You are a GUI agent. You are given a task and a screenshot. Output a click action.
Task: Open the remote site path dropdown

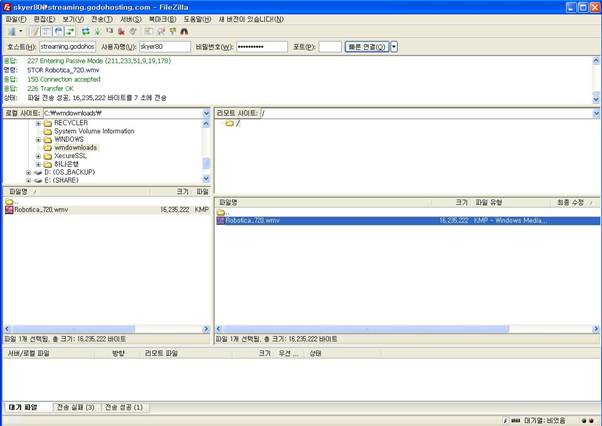coord(596,113)
